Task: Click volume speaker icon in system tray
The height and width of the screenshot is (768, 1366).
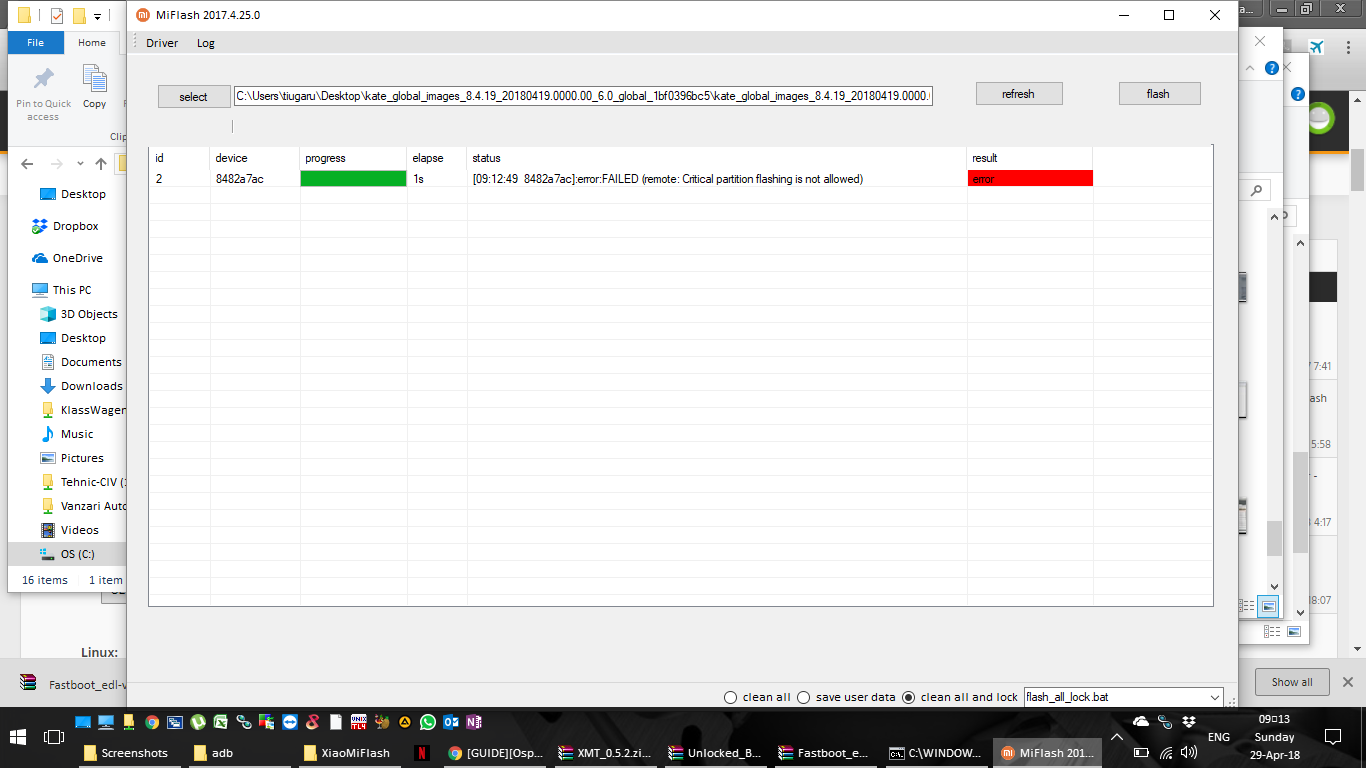Action: (1189, 752)
